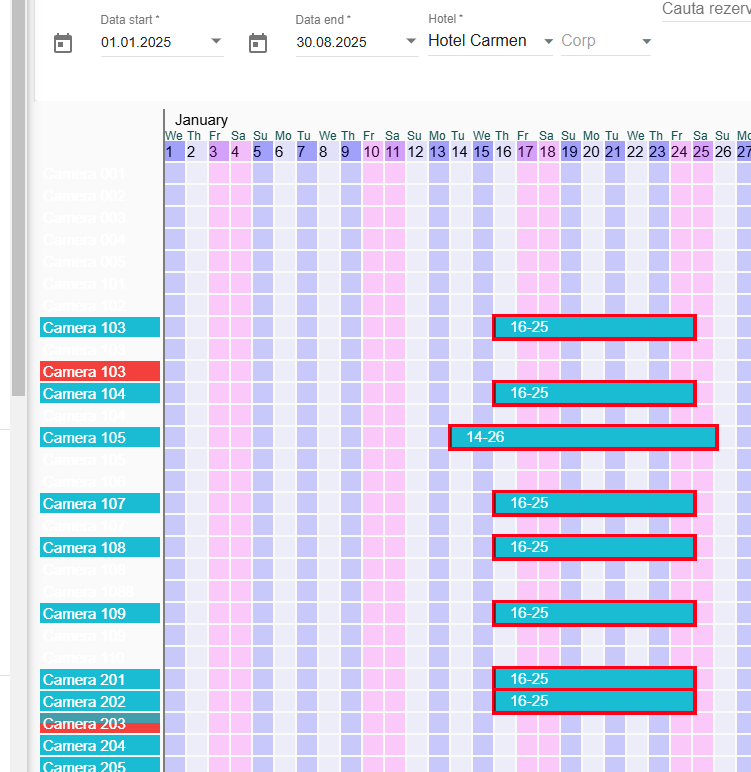This screenshot has width=751, height=772.
Task: Click the vertical scrollbar thumb at left
Action: 18,197
